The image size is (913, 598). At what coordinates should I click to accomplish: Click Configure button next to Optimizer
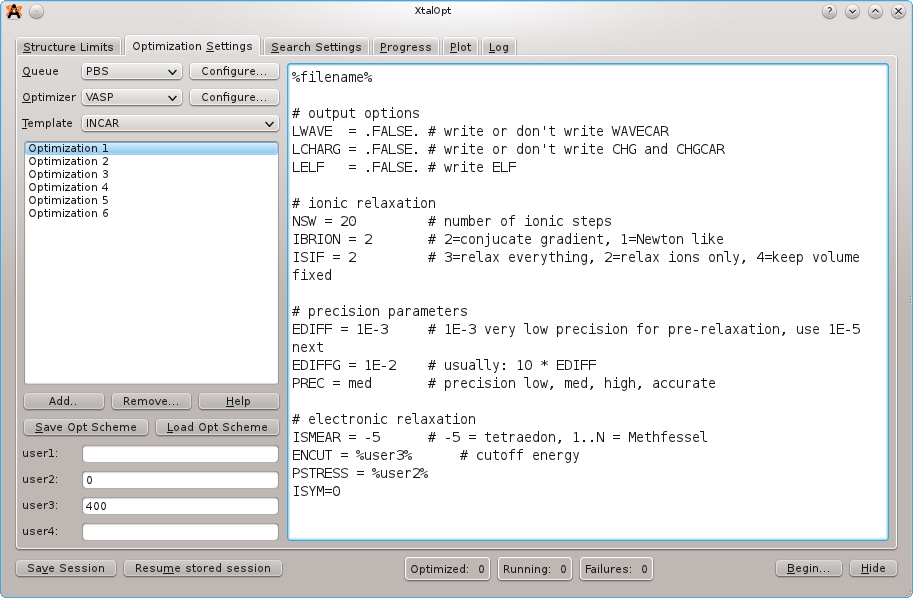tap(234, 97)
